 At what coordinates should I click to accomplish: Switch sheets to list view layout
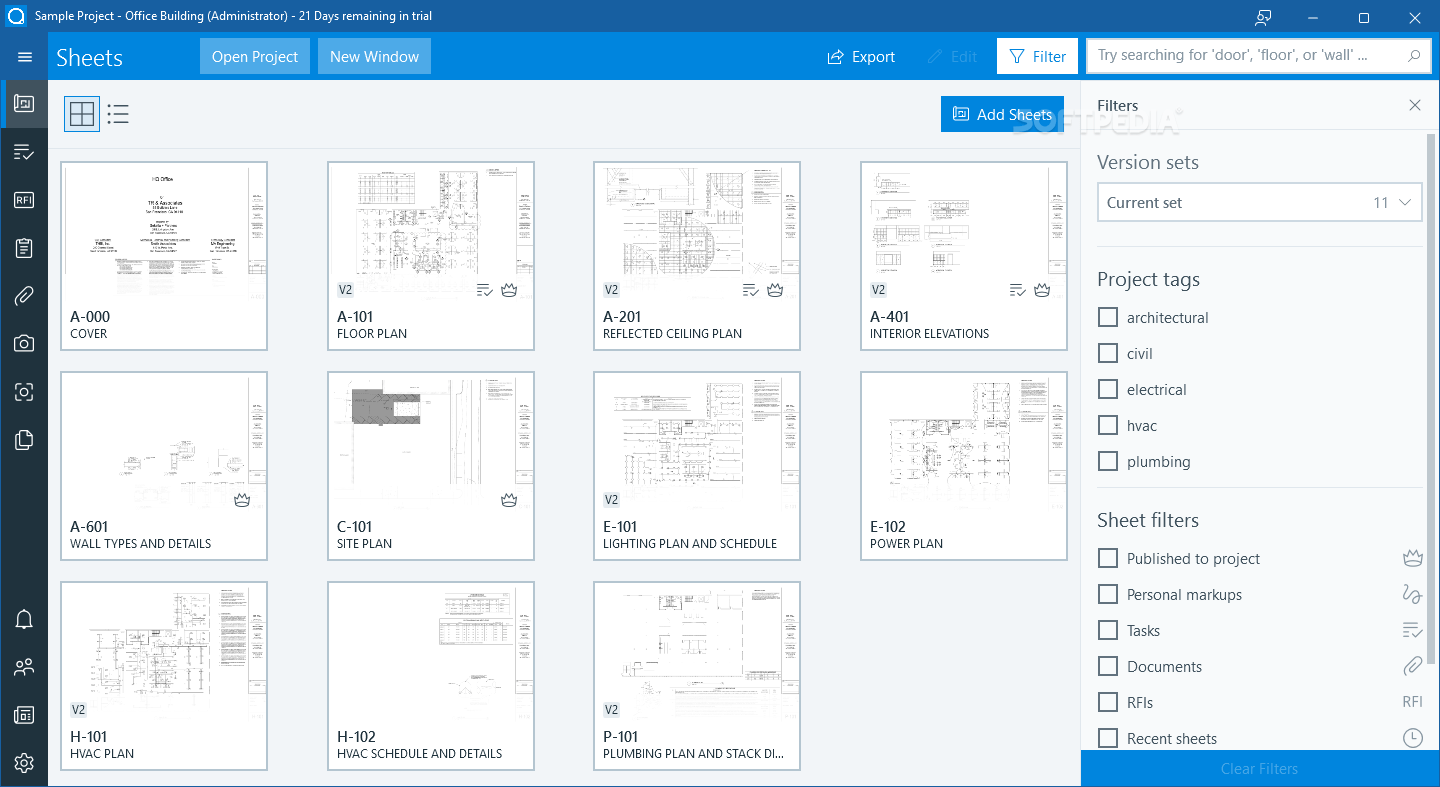click(117, 114)
